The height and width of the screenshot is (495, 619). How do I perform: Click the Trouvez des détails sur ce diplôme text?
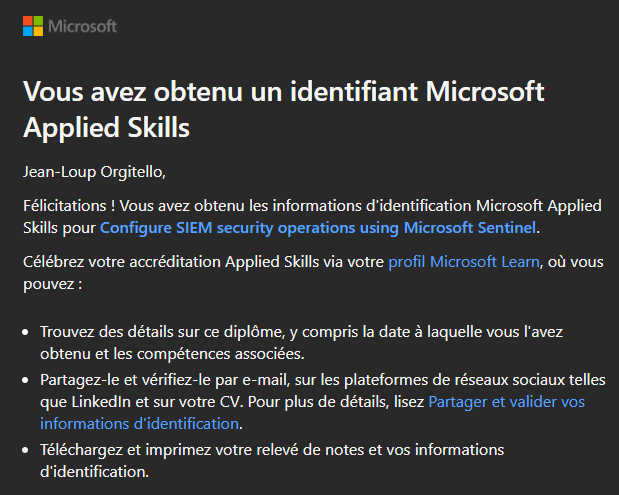[162, 332]
